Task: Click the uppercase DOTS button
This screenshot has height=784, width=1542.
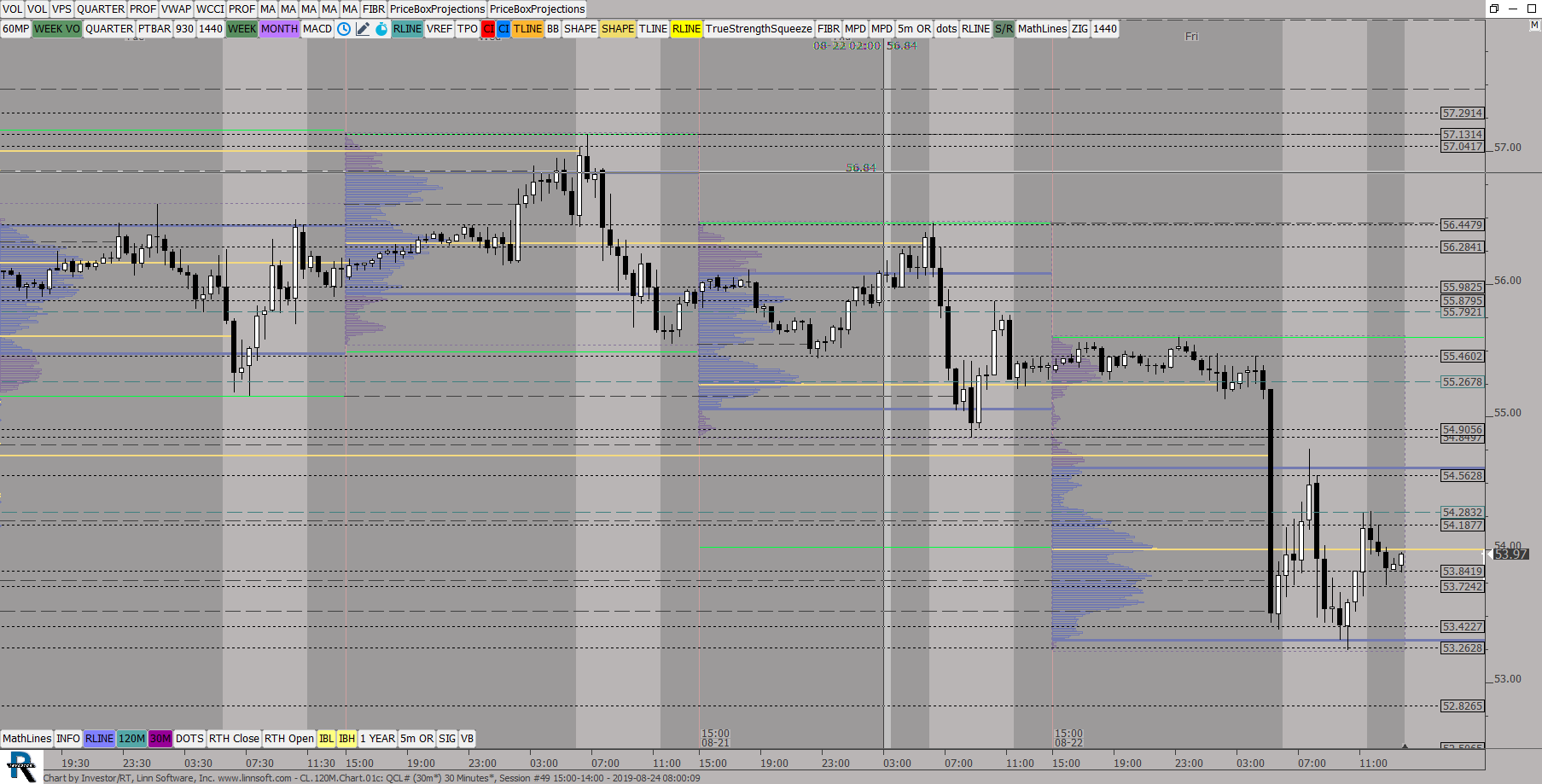Action: [x=189, y=739]
